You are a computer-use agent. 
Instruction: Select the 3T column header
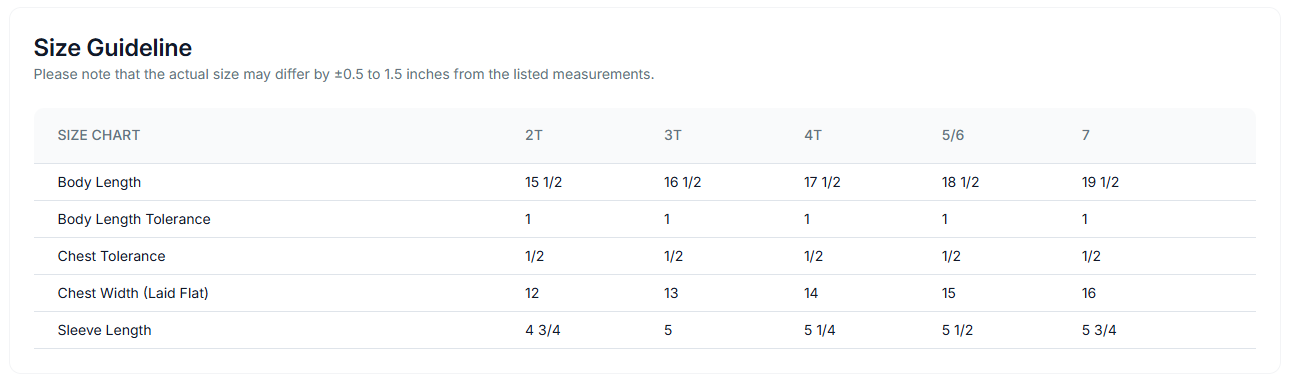pyautogui.click(x=673, y=135)
